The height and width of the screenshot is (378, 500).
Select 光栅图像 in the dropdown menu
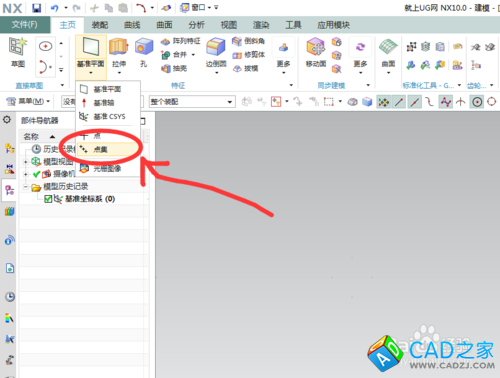pos(108,169)
